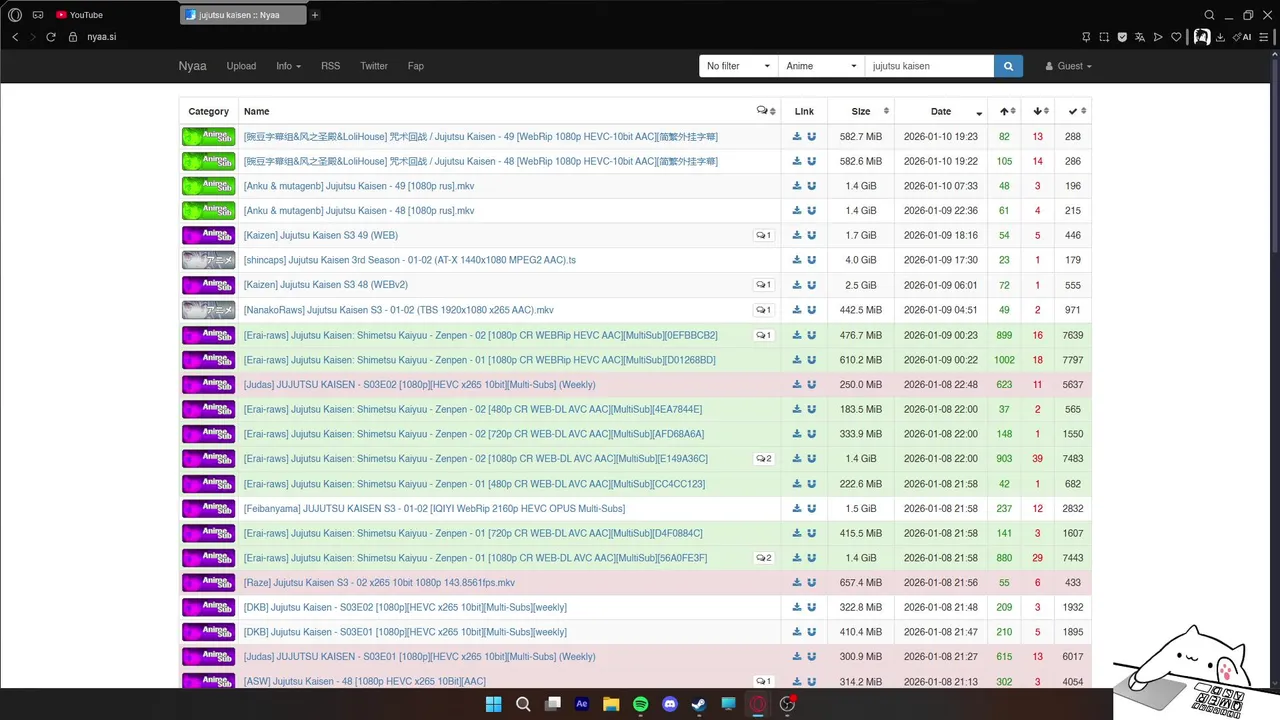This screenshot has height=720, width=1280.
Task: Launch After Effects from taskbar
Action: click(x=581, y=704)
